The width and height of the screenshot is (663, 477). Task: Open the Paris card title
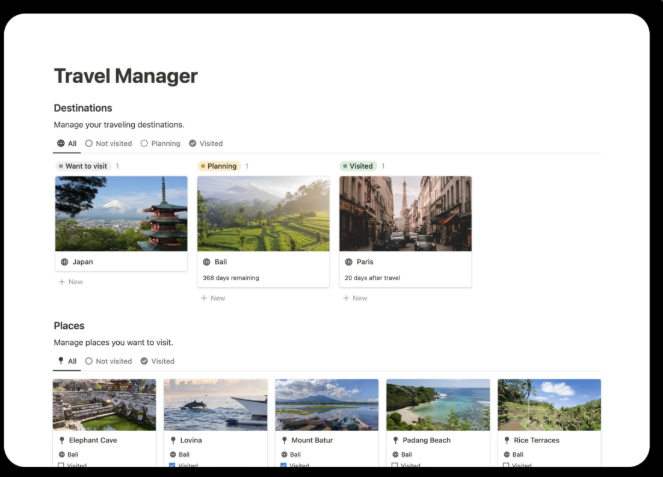365,262
